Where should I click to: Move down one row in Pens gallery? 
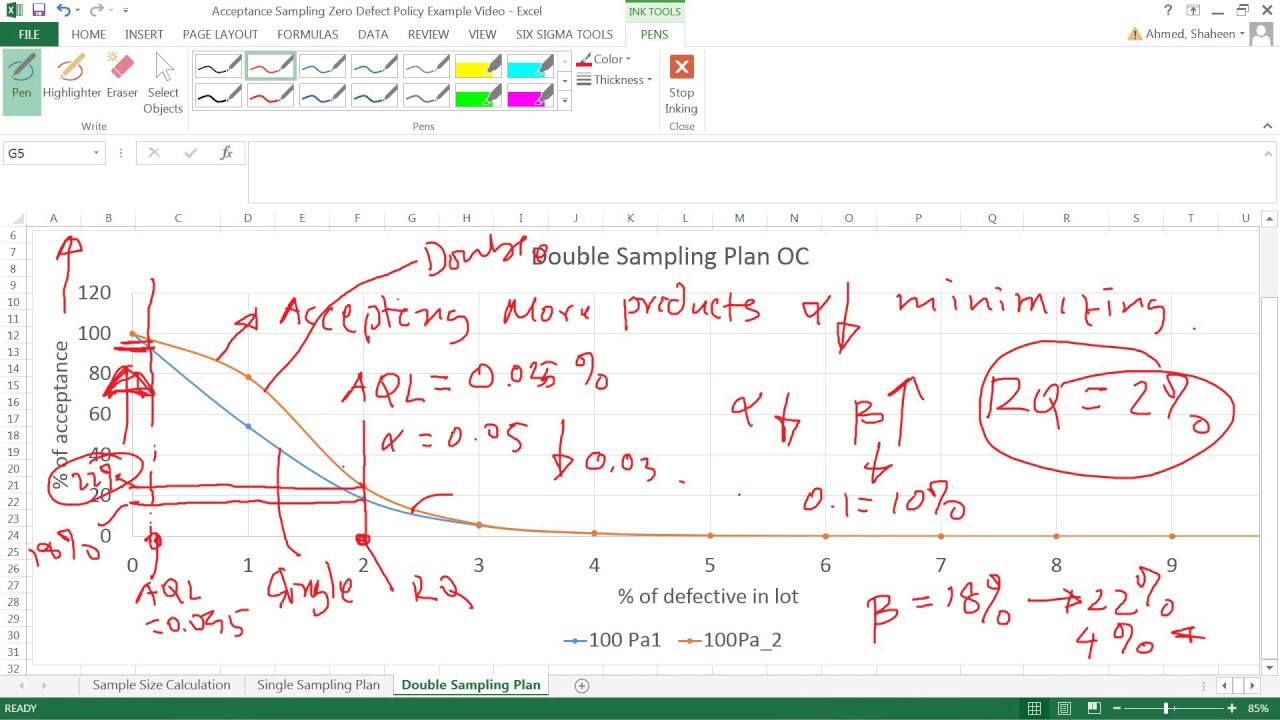click(564, 80)
